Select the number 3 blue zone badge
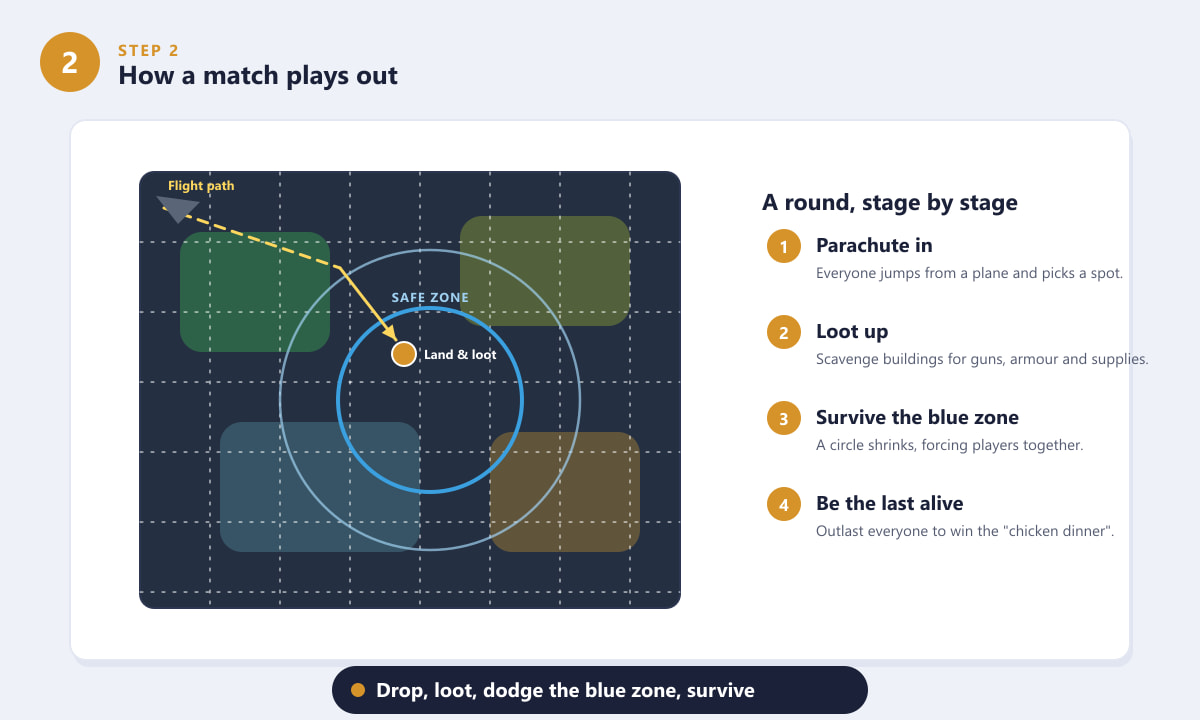 [x=784, y=418]
